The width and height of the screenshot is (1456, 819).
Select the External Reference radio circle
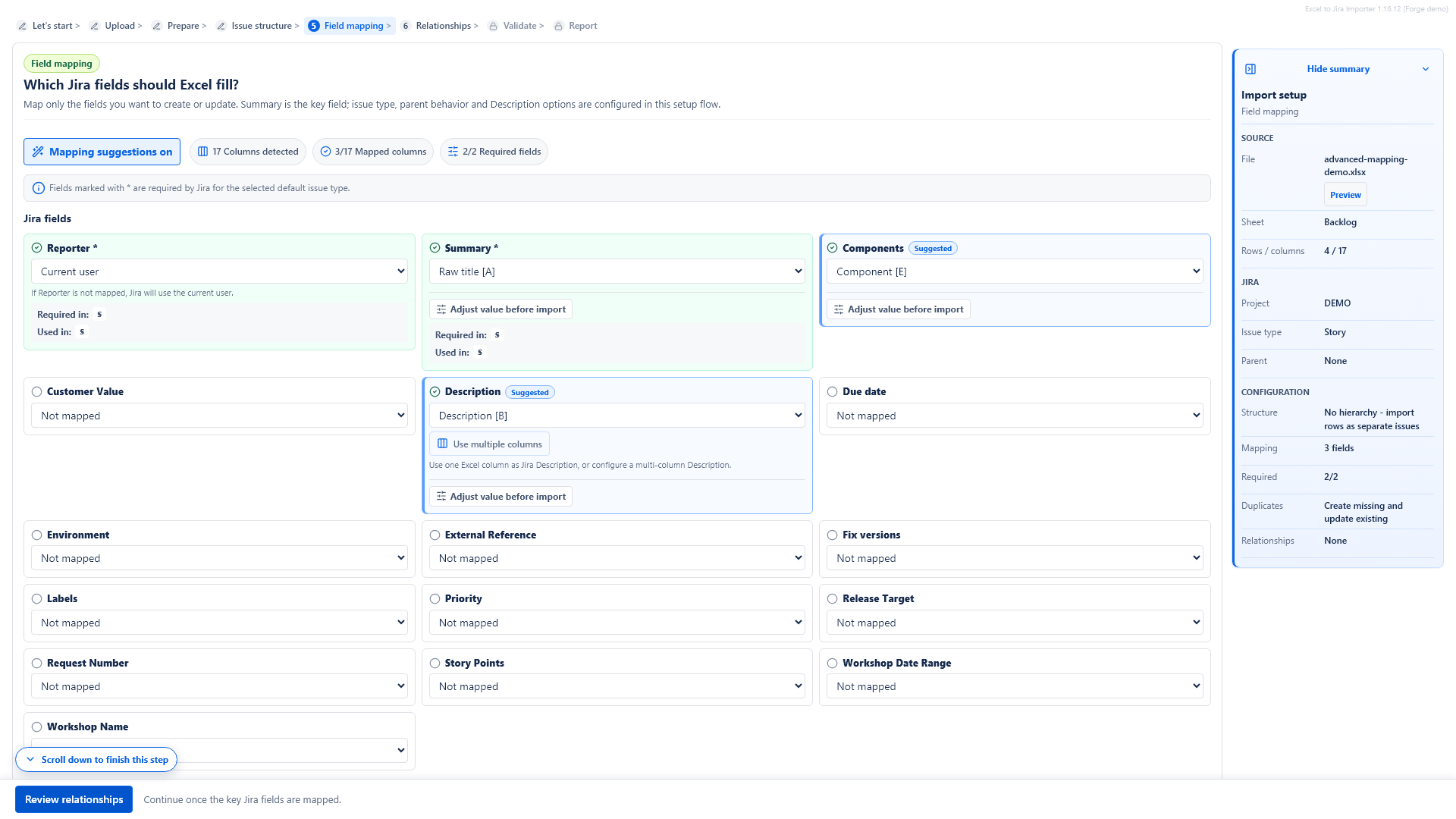pos(435,535)
